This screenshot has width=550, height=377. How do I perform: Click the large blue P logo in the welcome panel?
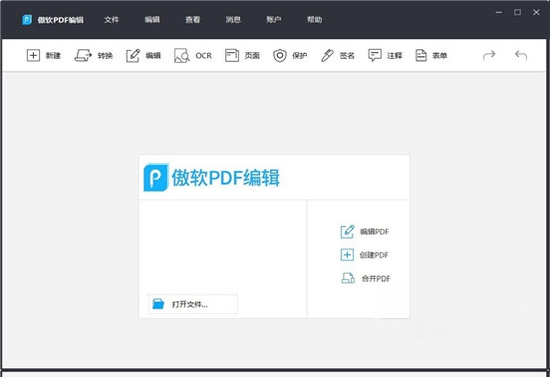click(x=156, y=177)
